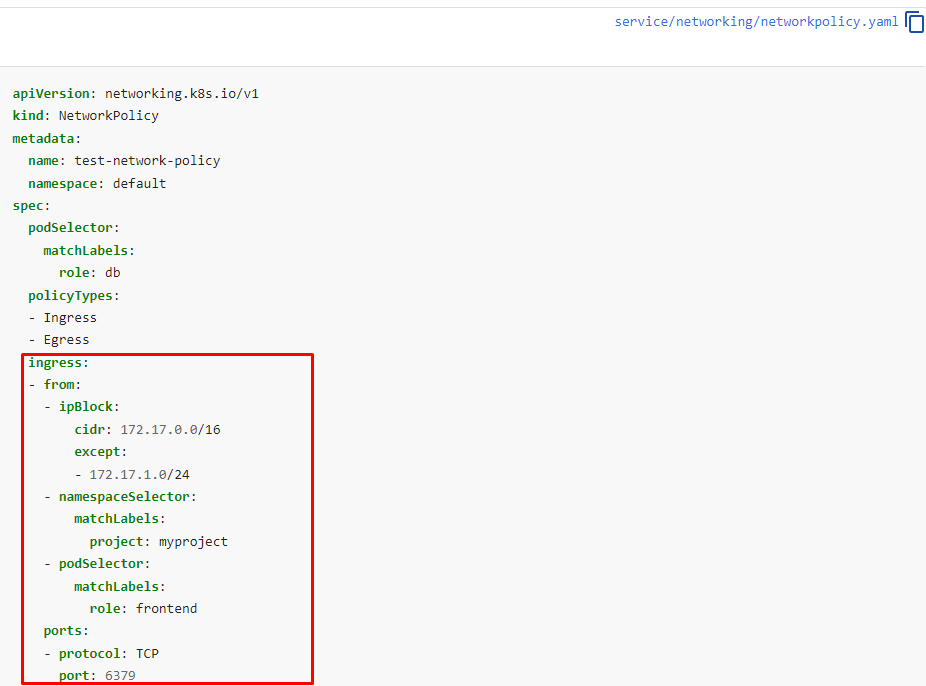Click the ipBlock key

88,407
